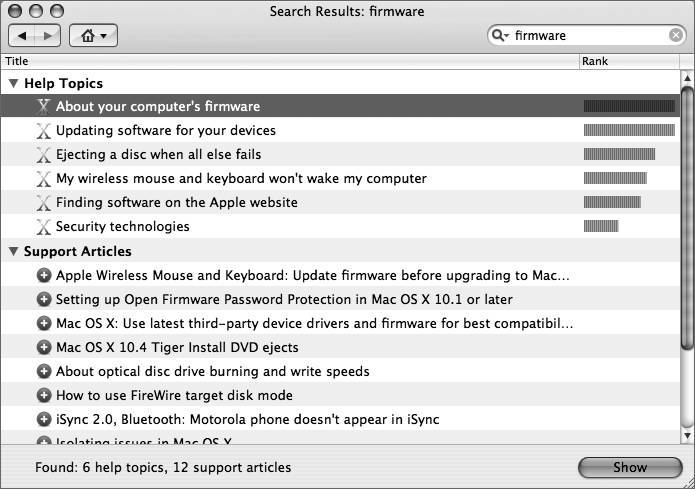
Task: Click the scroll up arrow
Action: pos(687,78)
